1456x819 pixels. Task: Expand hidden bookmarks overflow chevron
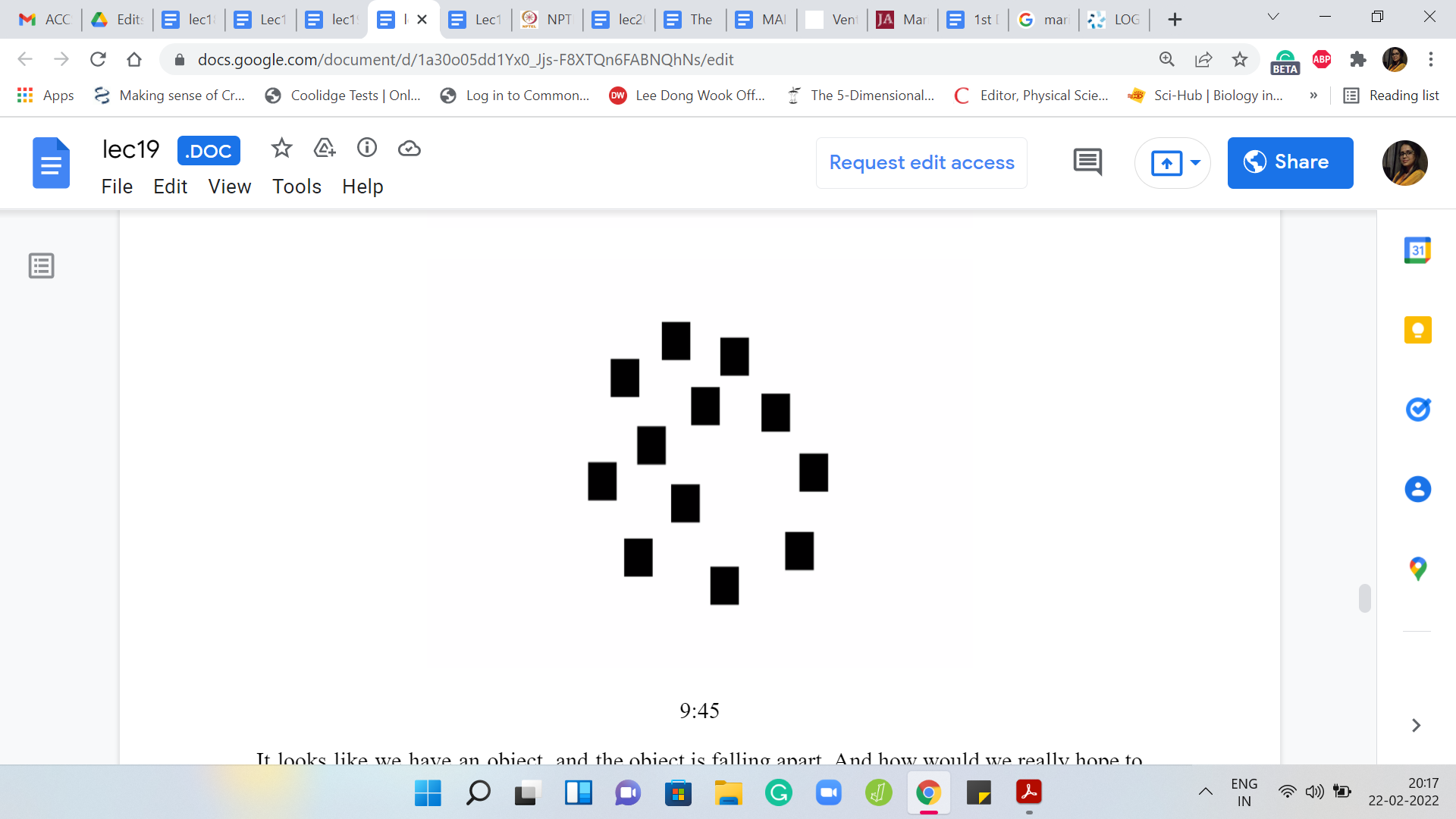[x=1313, y=96]
